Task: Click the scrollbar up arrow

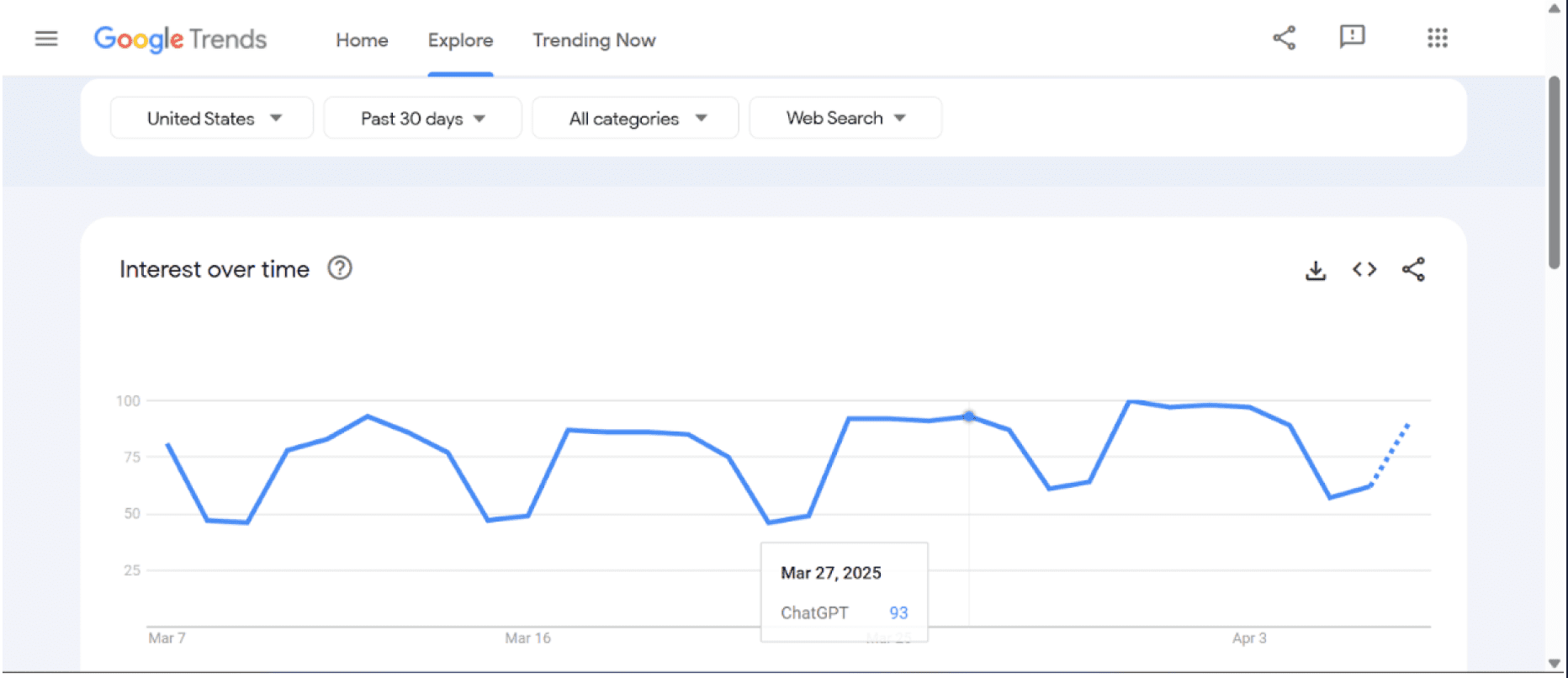Action: [x=1555, y=8]
